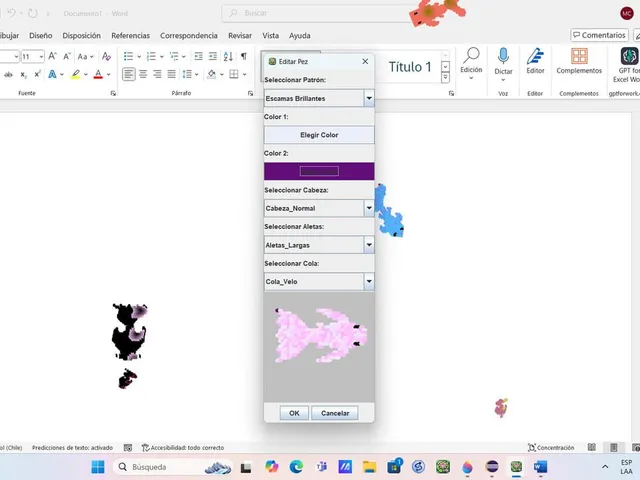
Task: Insert a bulleted list
Action: tap(129, 56)
